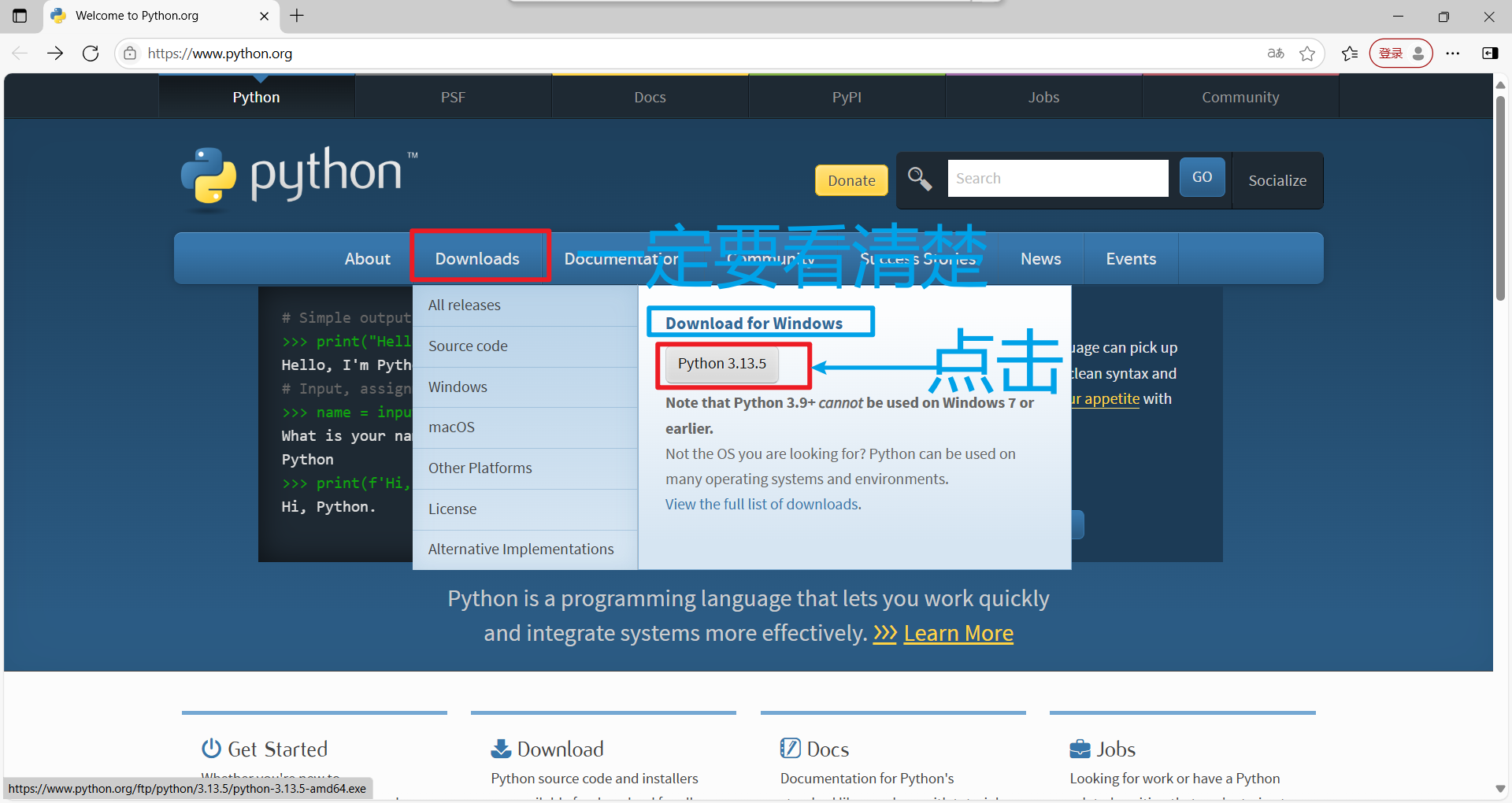
Task: Open a new tab with plus icon
Action: point(297,16)
